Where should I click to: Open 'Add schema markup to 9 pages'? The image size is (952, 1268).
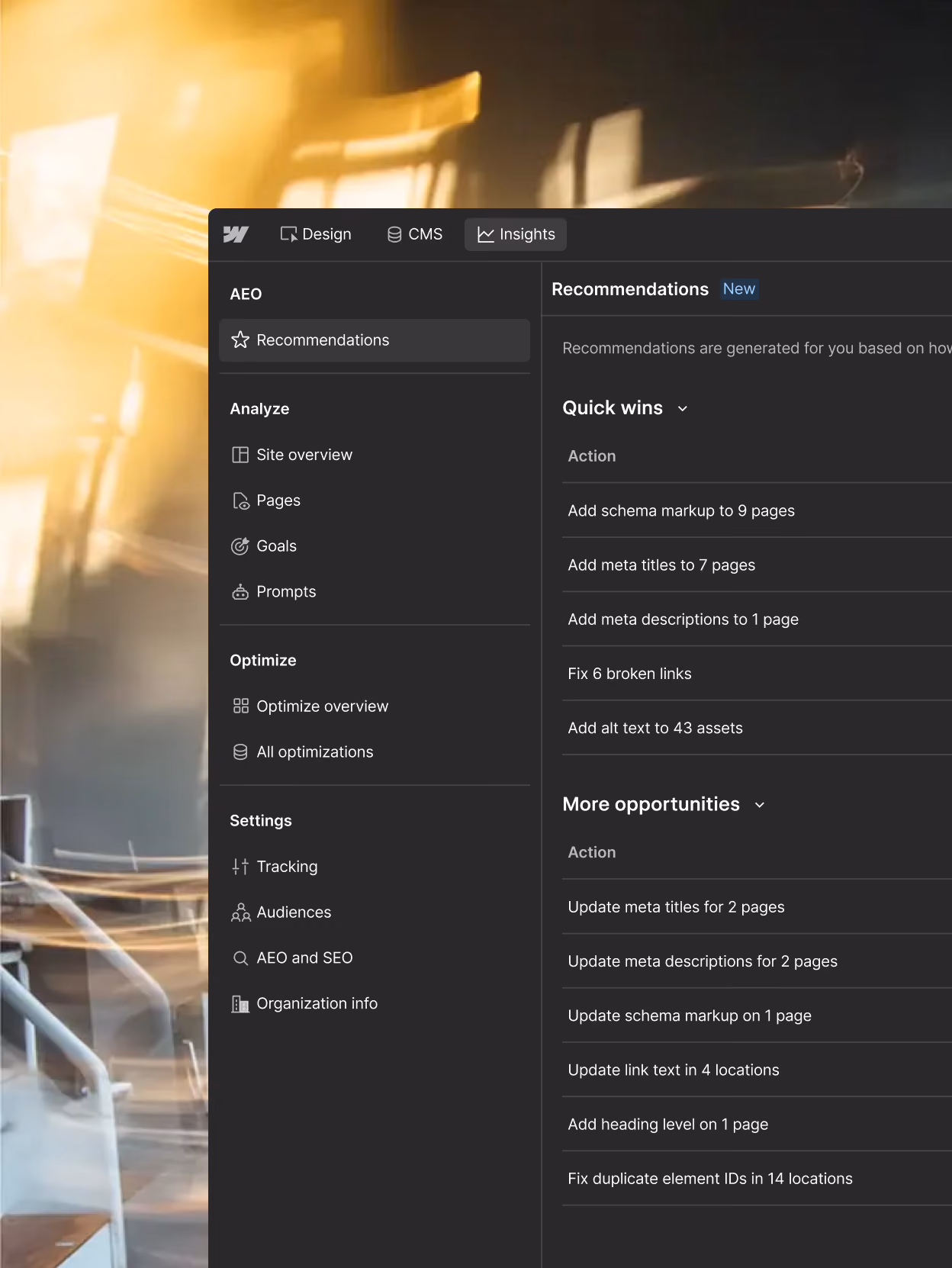tap(757, 510)
